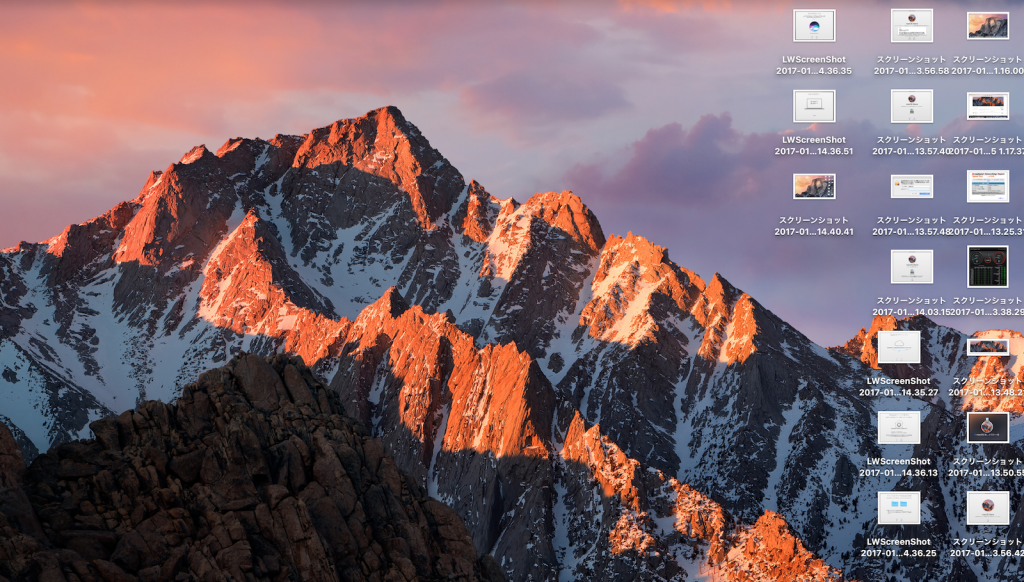Click スクリーンショット file ending 14.03.15
The width and height of the screenshot is (1024, 582).
pos(911,266)
